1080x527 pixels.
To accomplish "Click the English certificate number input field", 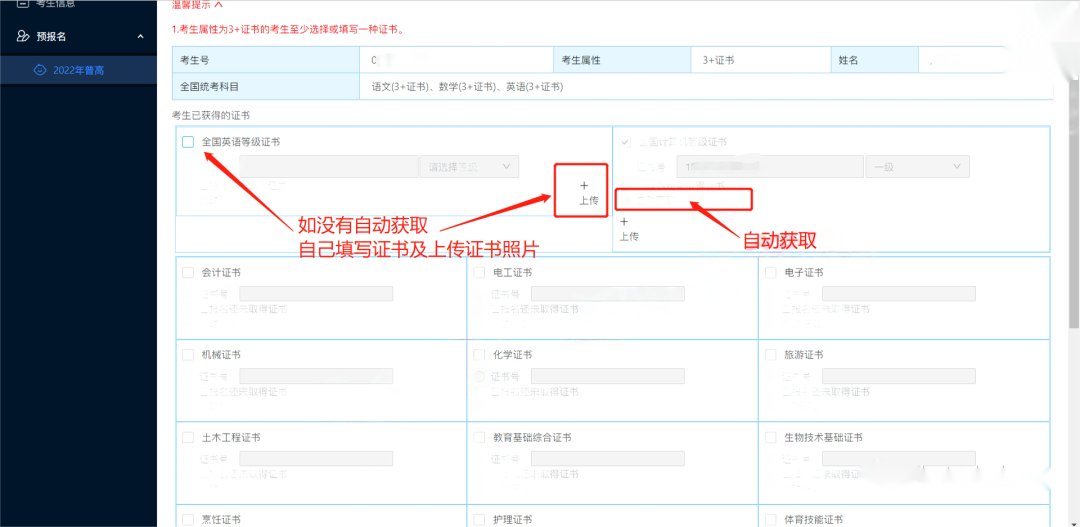I will click(x=328, y=166).
